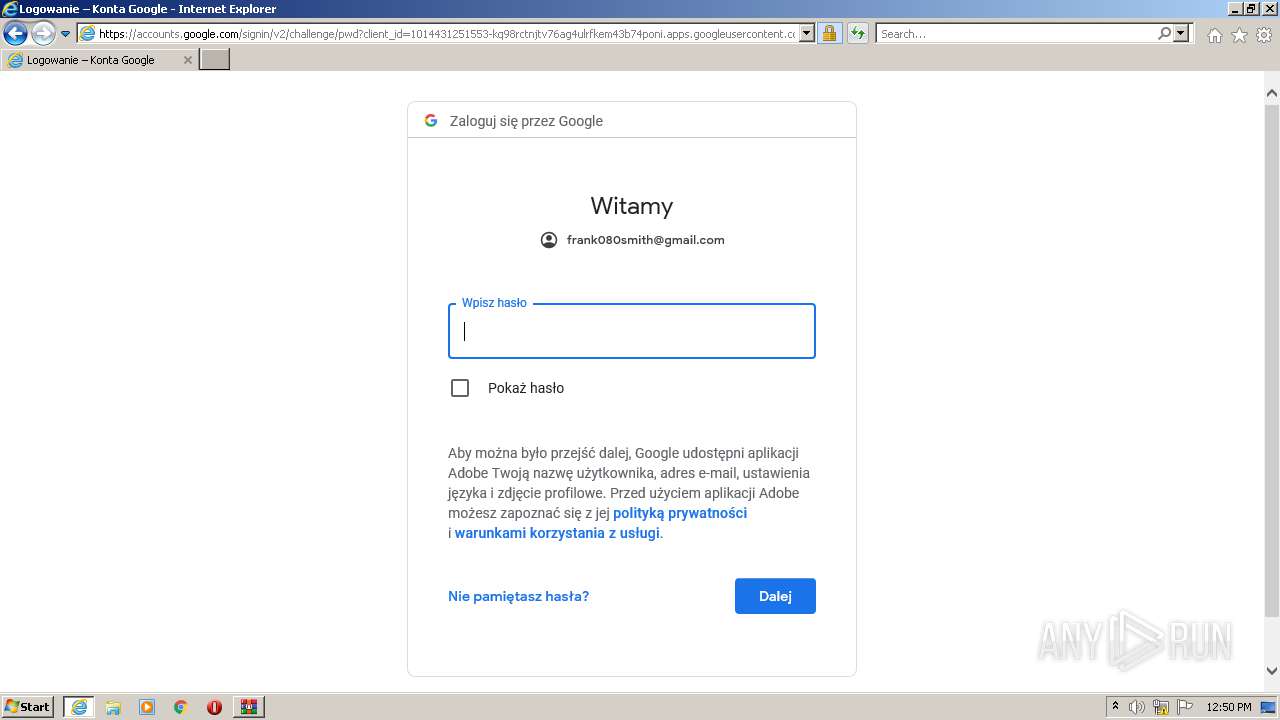Click the Zaloguj się przez Google header text

526,121
